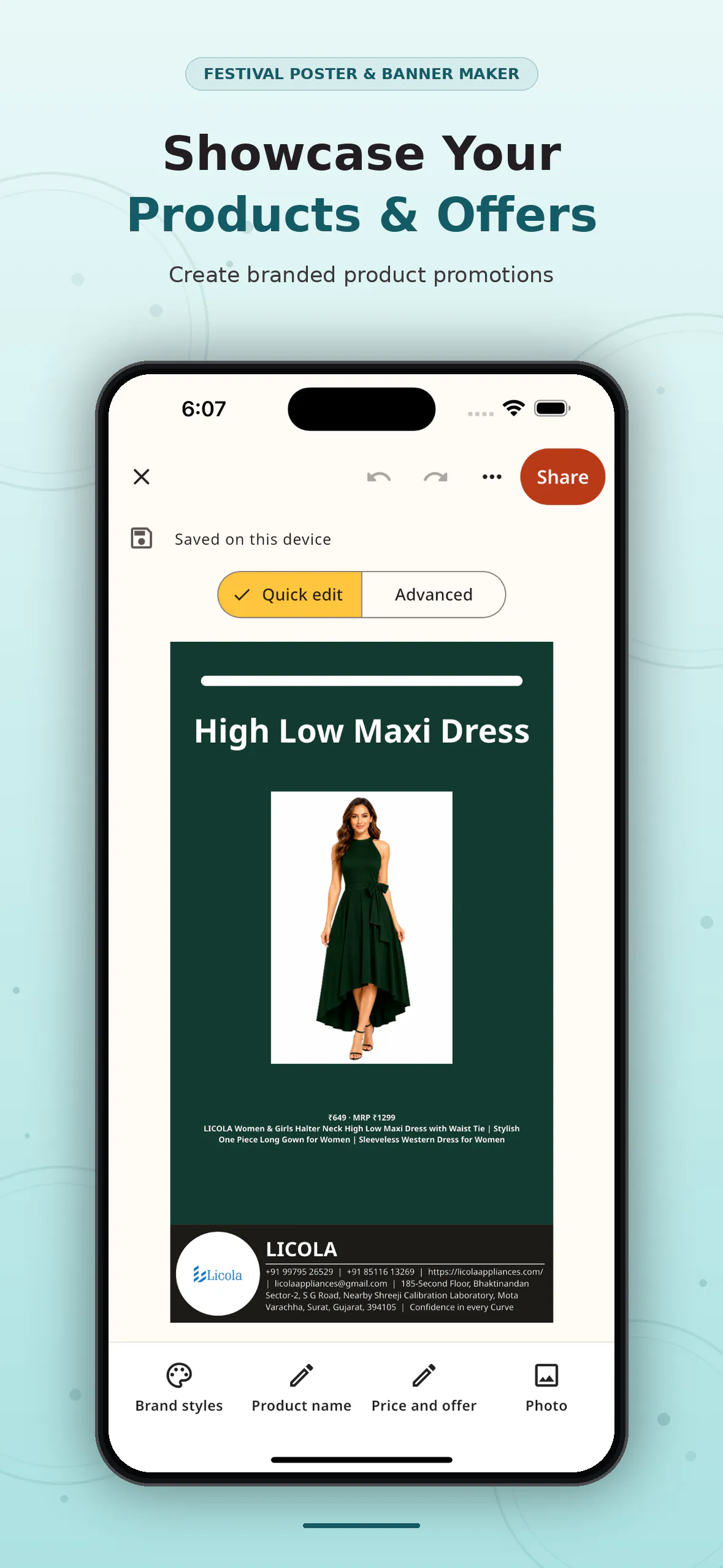Viewport: 723px width, 1568px height.
Task: Tap the 'LICOLA' brand name in footer
Action: [x=301, y=1249]
